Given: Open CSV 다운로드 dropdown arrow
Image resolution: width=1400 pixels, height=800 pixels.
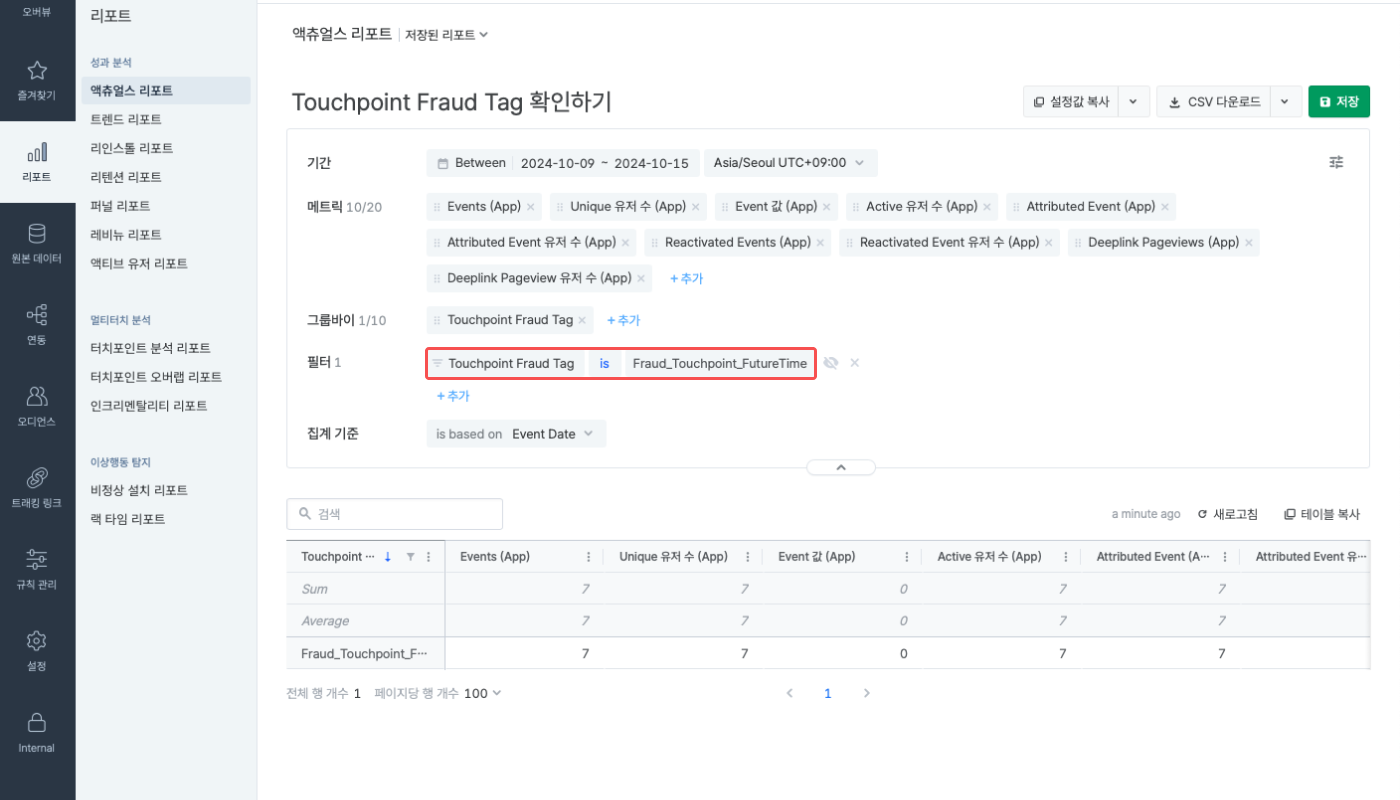Looking at the screenshot, I should pos(1286,102).
